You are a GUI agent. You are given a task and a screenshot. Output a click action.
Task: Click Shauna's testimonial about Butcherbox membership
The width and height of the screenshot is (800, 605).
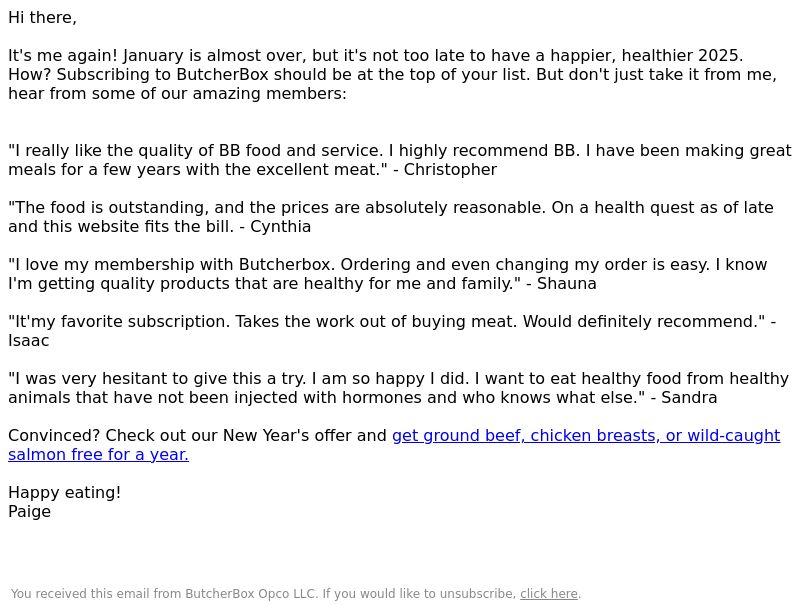point(388,274)
